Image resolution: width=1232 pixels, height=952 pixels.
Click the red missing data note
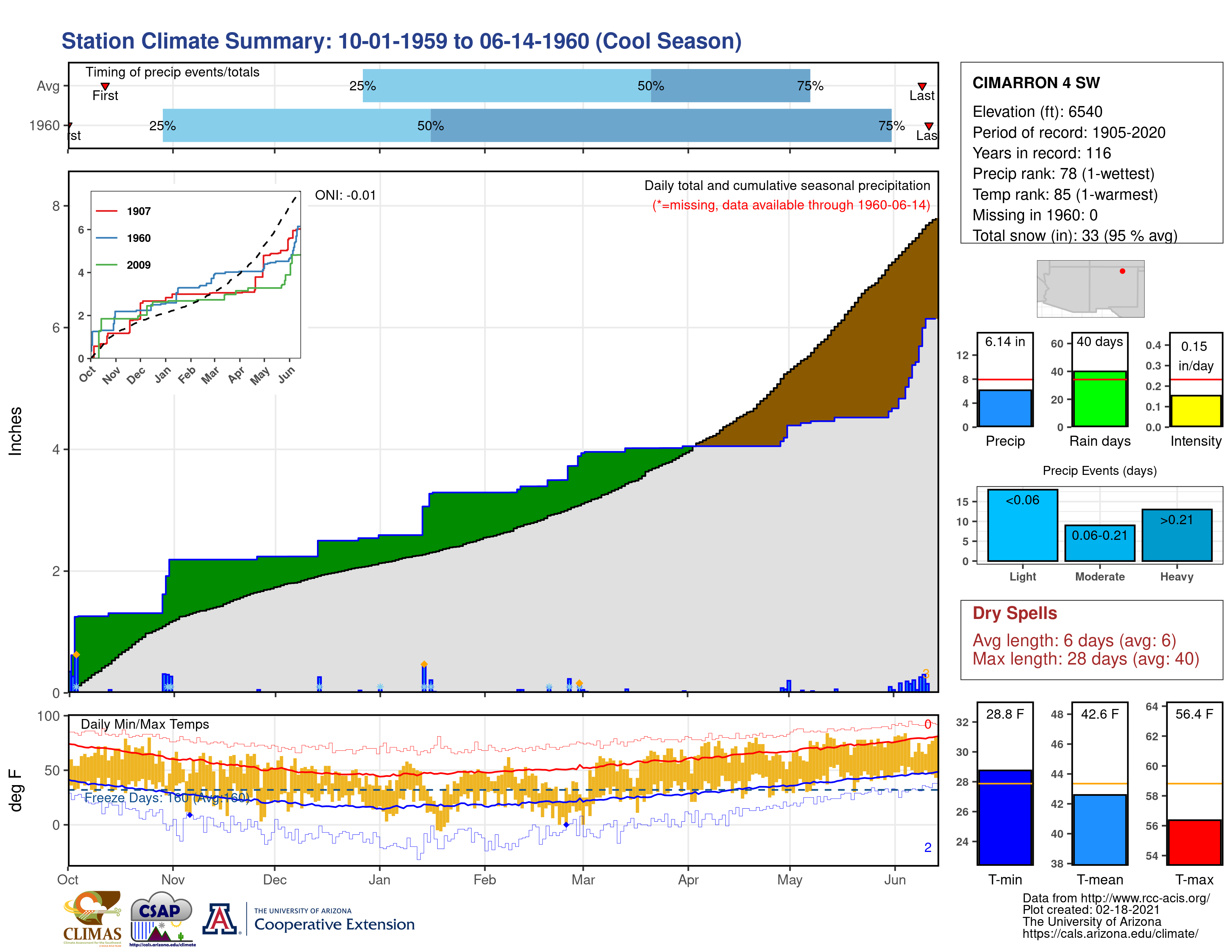pyautogui.click(x=791, y=205)
